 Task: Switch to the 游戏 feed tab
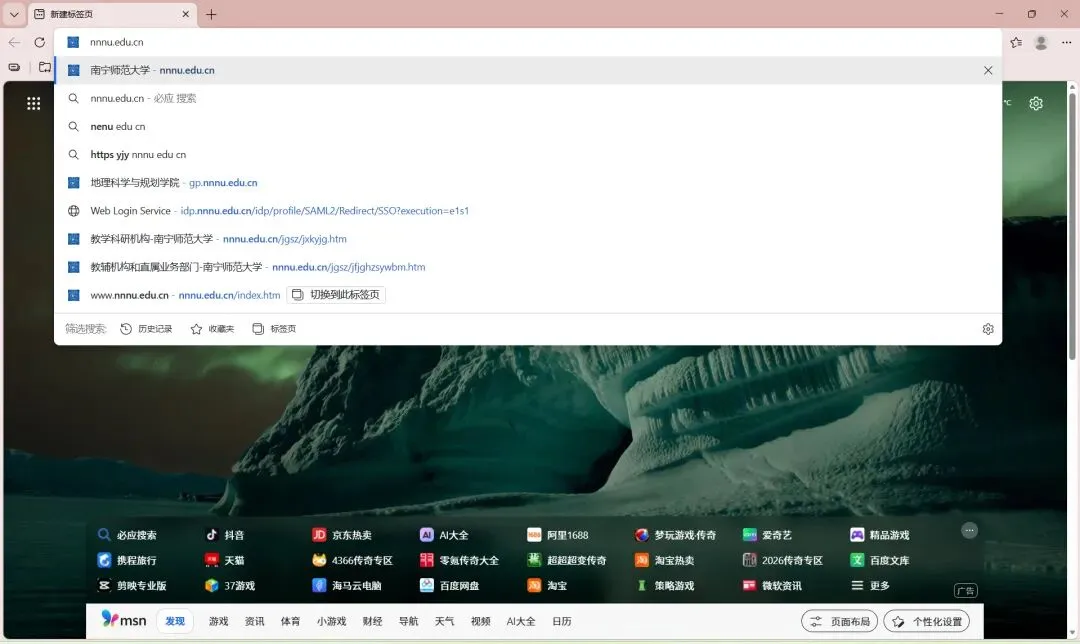(218, 621)
